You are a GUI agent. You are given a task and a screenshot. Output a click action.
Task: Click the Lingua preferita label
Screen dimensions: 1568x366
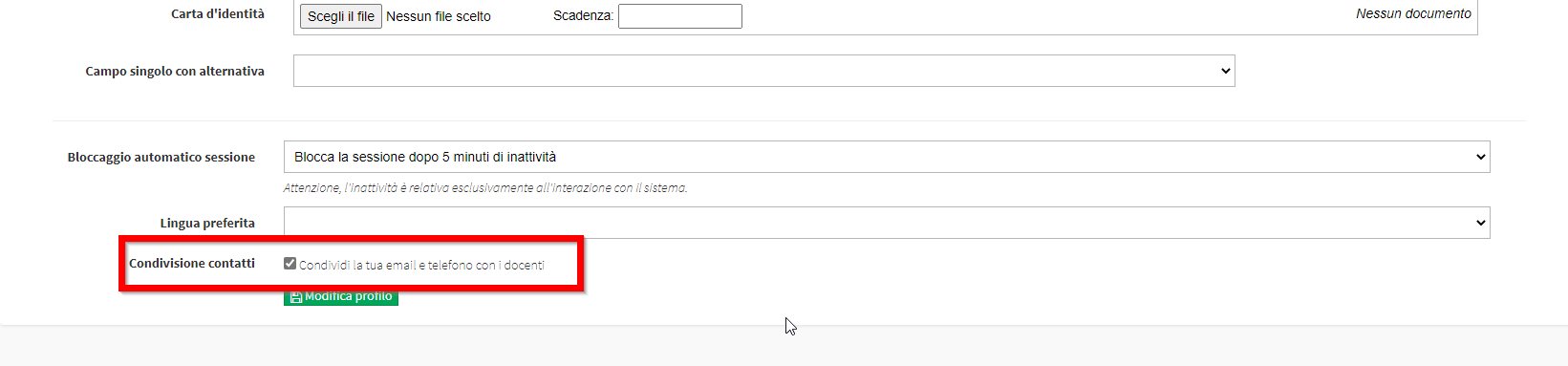[x=207, y=223]
